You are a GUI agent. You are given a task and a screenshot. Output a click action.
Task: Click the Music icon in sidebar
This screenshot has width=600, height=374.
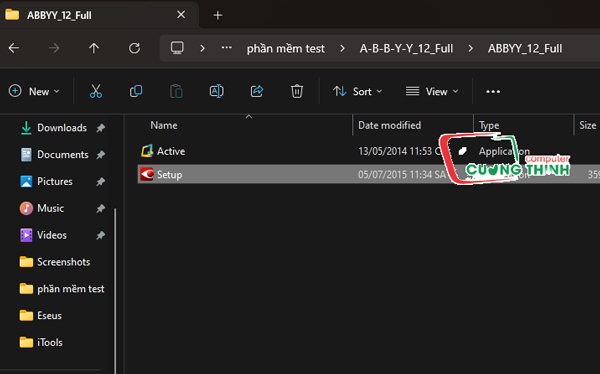26,208
